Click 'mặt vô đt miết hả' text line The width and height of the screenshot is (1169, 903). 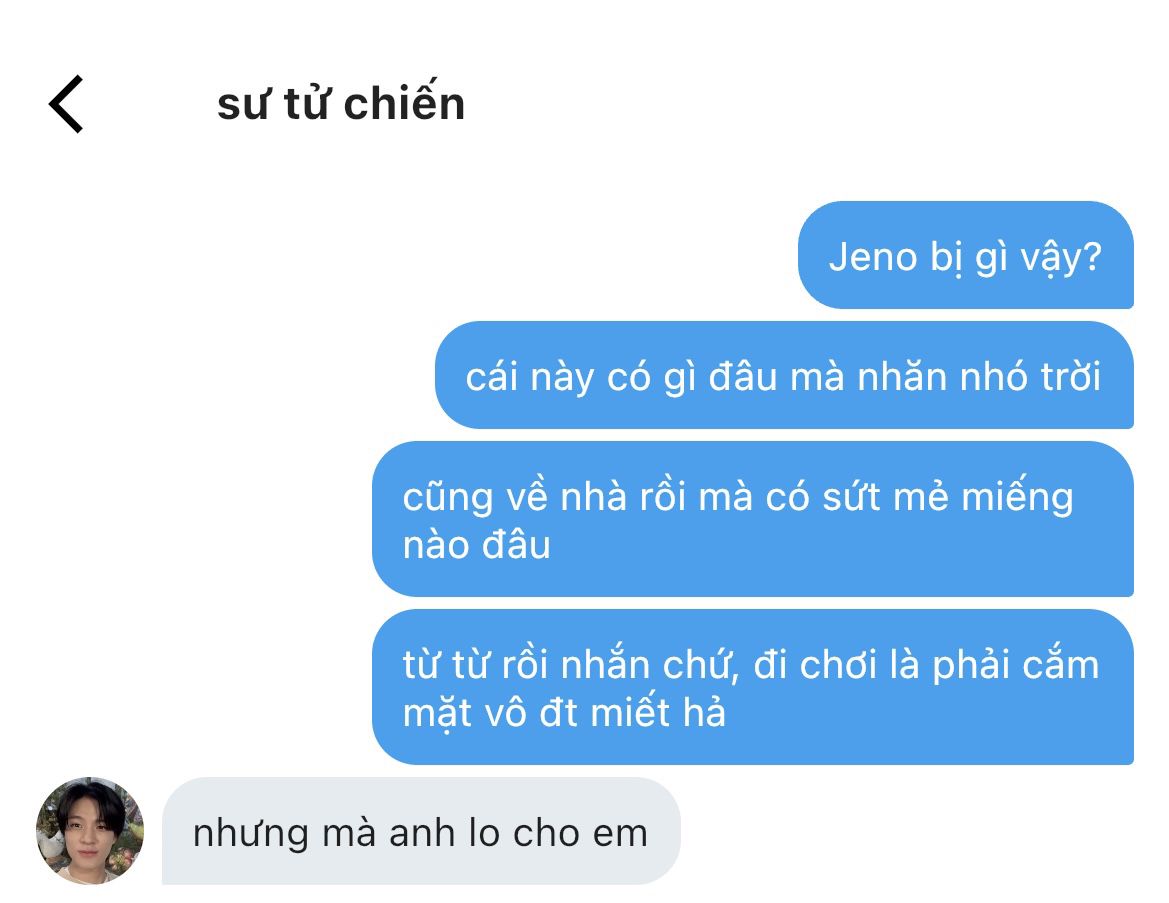pos(564,713)
